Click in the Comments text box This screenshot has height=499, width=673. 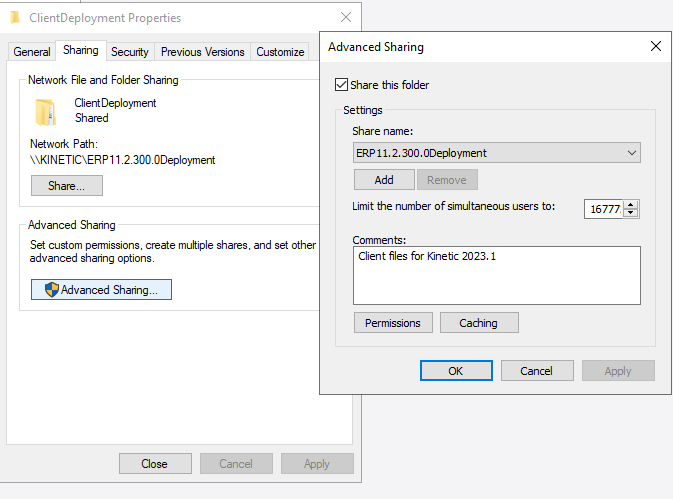tap(496, 275)
